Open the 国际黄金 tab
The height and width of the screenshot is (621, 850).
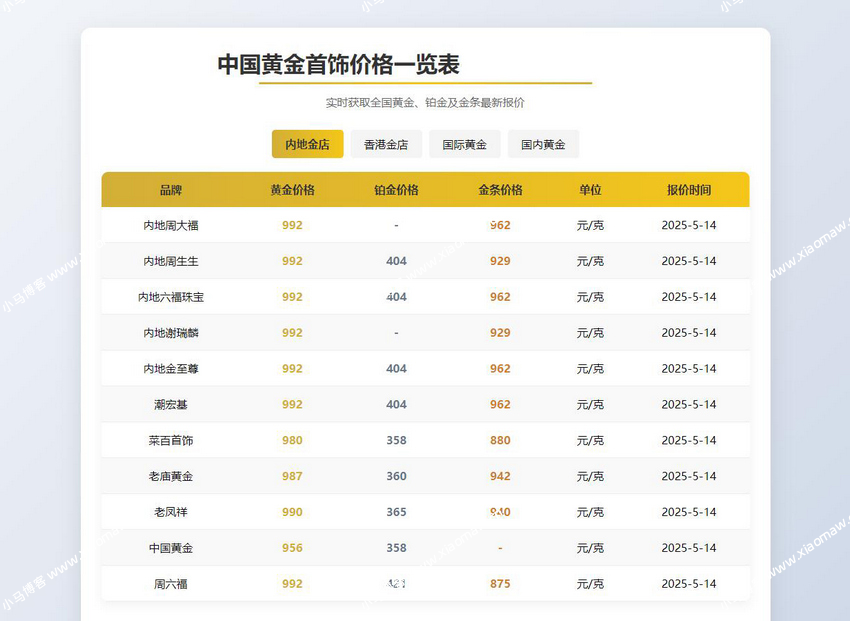[465, 144]
